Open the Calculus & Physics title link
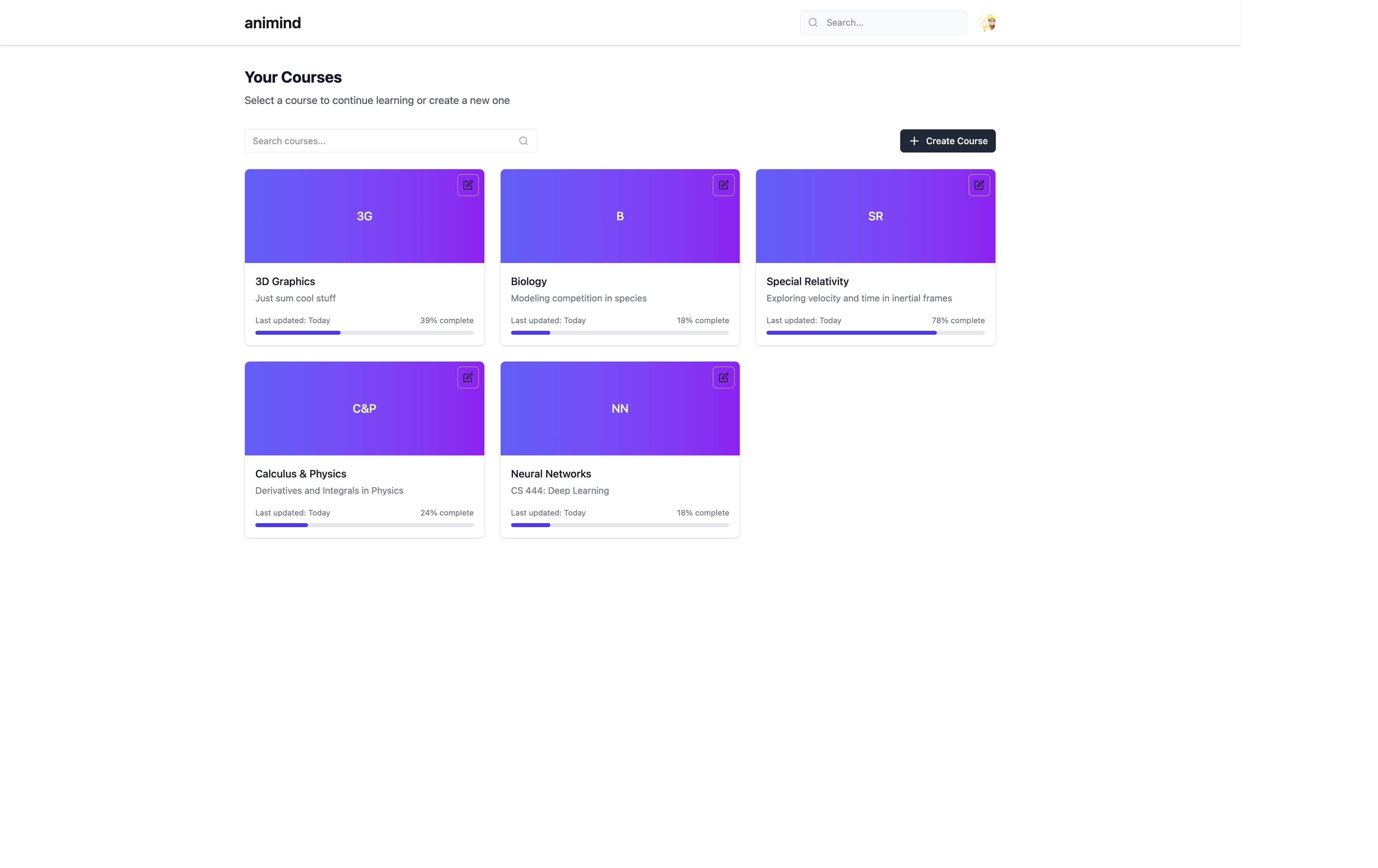 [300, 474]
